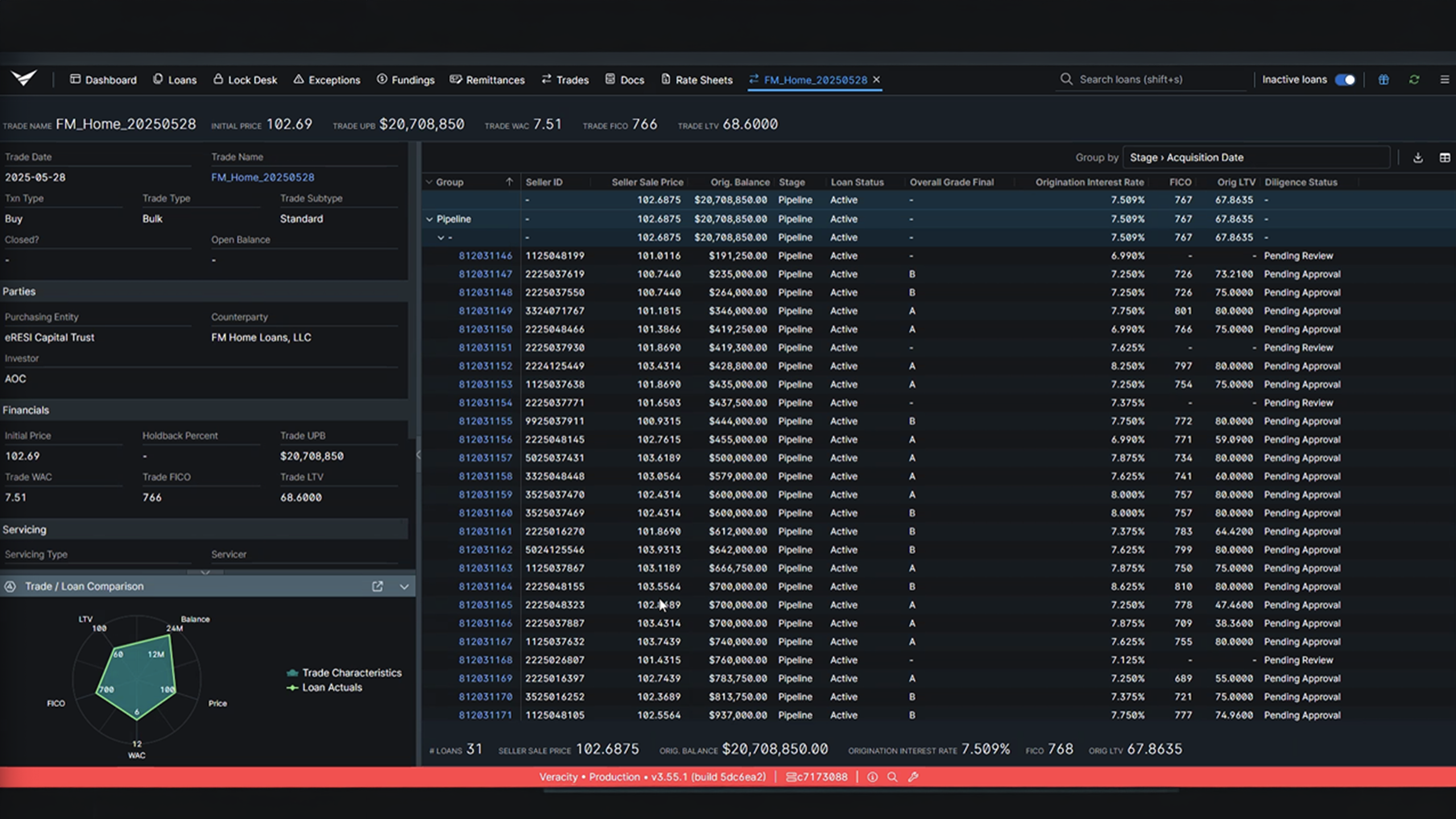1456x819 pixels.
Task: Click the Veracity bird logo icon
Action: click(x=24, y=78)
